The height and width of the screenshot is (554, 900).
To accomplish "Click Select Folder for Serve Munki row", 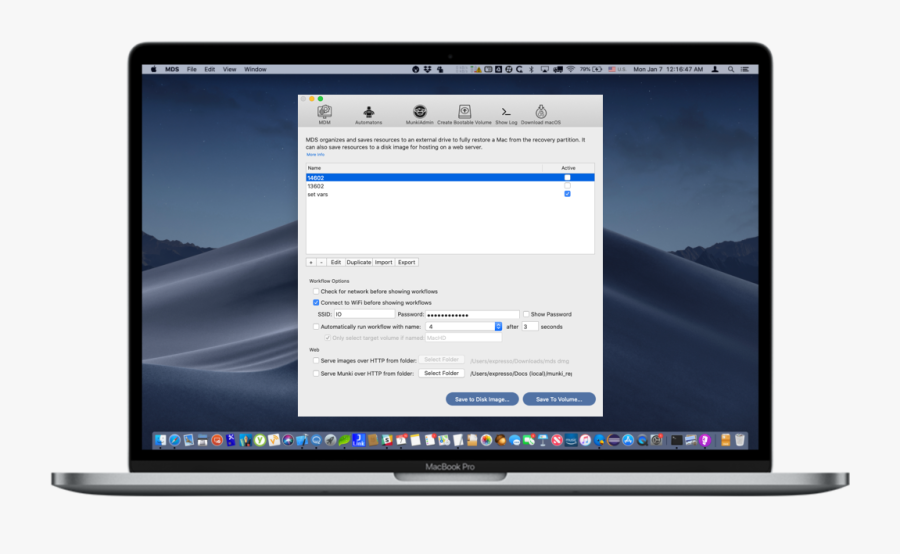I will [x=441, y=373].
